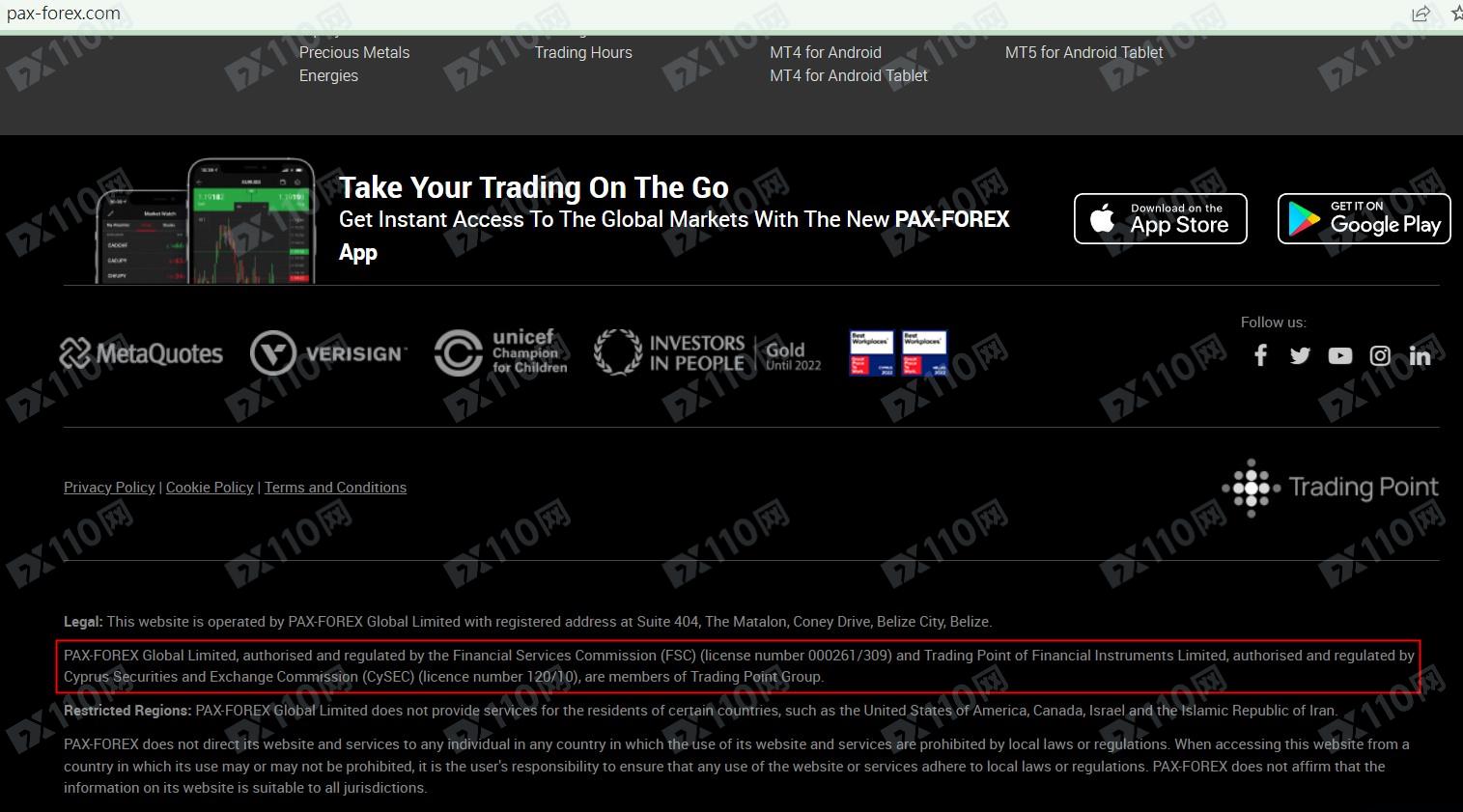Download on the App Store button
Screen dimensions: 1463x812
point(1160,219)
